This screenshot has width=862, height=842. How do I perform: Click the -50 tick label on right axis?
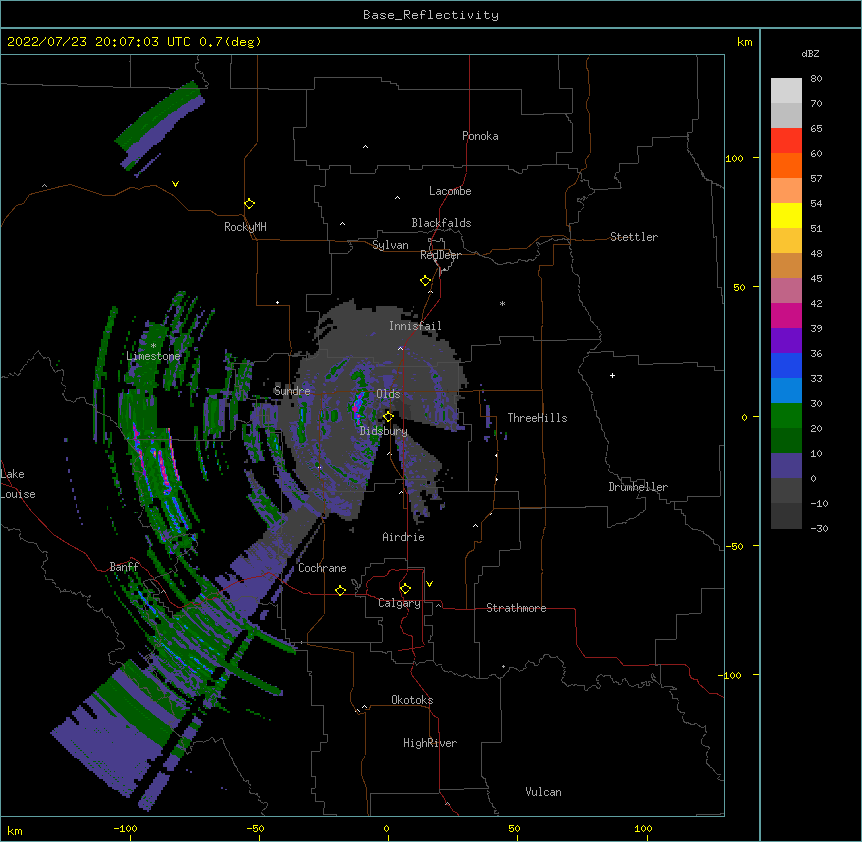pyautogui.click(x=734, y=546)
